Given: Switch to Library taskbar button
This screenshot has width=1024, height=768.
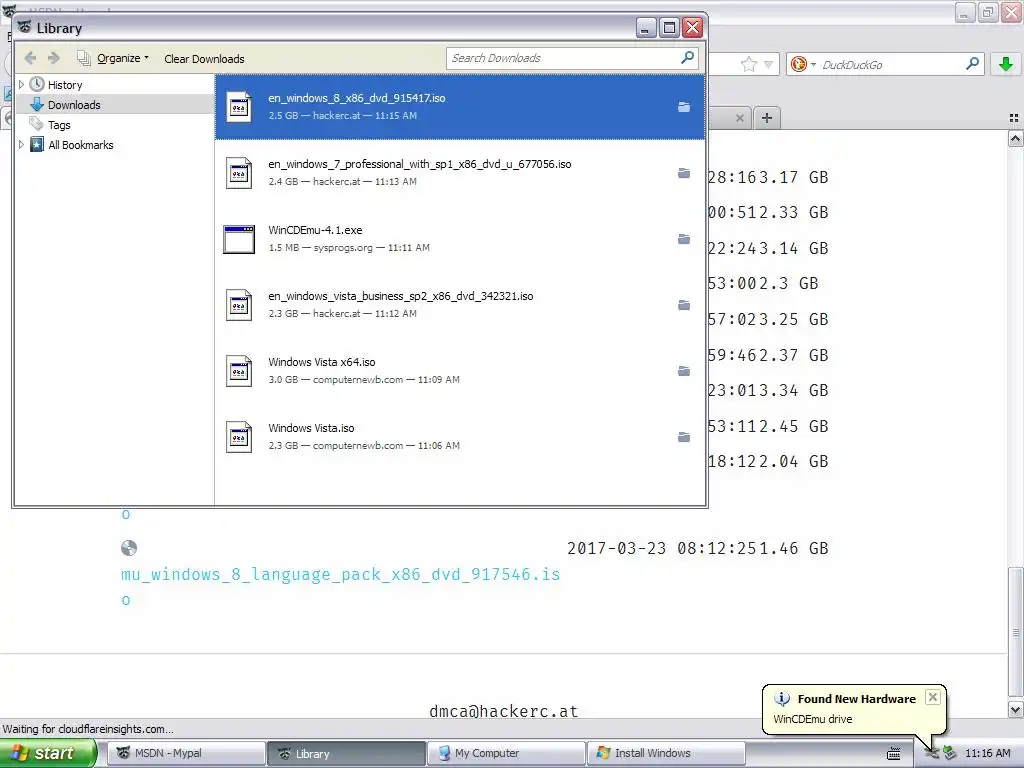Looking at the screenshot, I should [346, 753].
